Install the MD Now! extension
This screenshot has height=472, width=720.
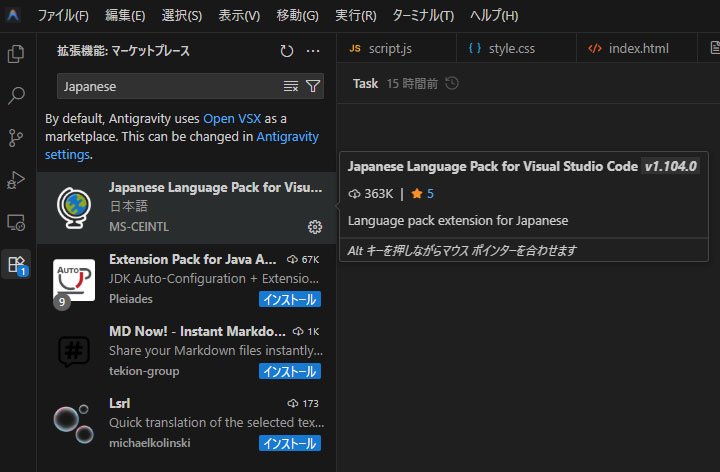[290, 371]
